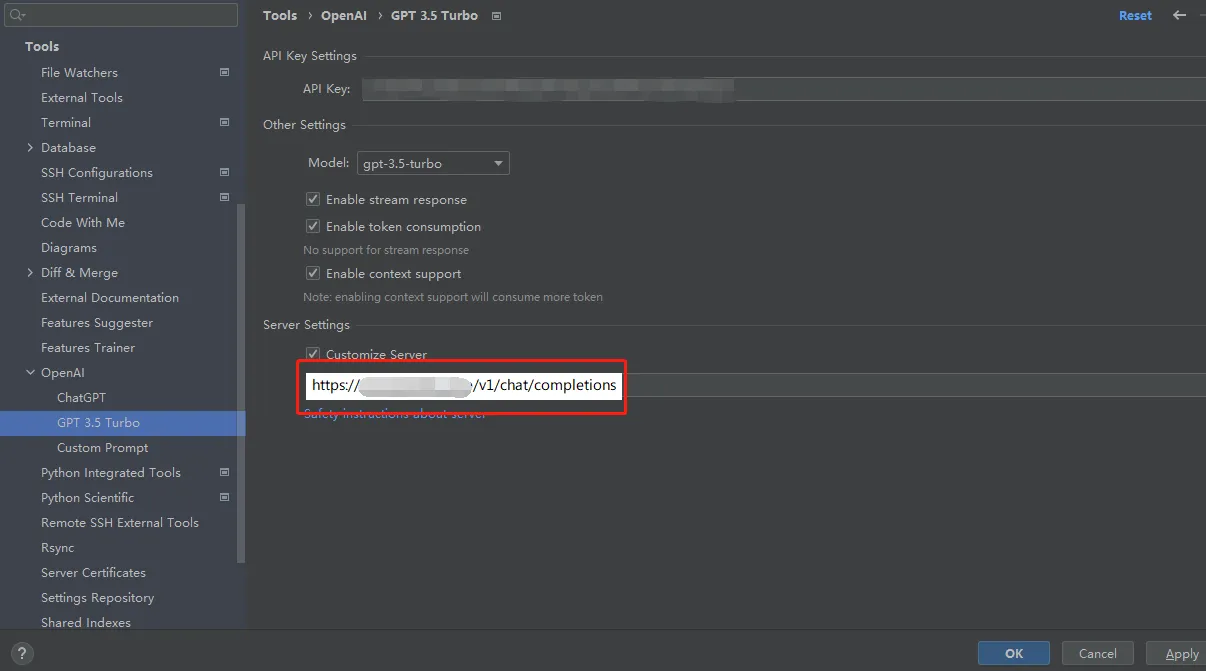This screenshot has height=671, width=1206.
Task: Click the search magnifier icon in settings
Action: pyautogui.click(x=16, y=15)
